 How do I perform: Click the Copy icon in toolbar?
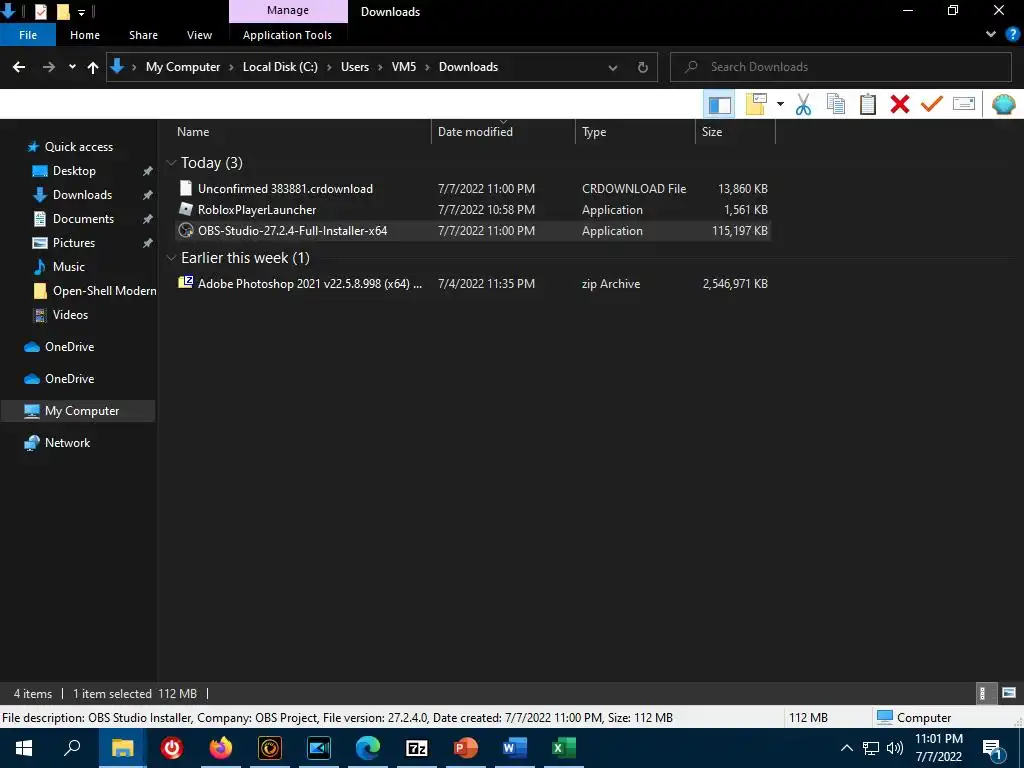[835, 104]
